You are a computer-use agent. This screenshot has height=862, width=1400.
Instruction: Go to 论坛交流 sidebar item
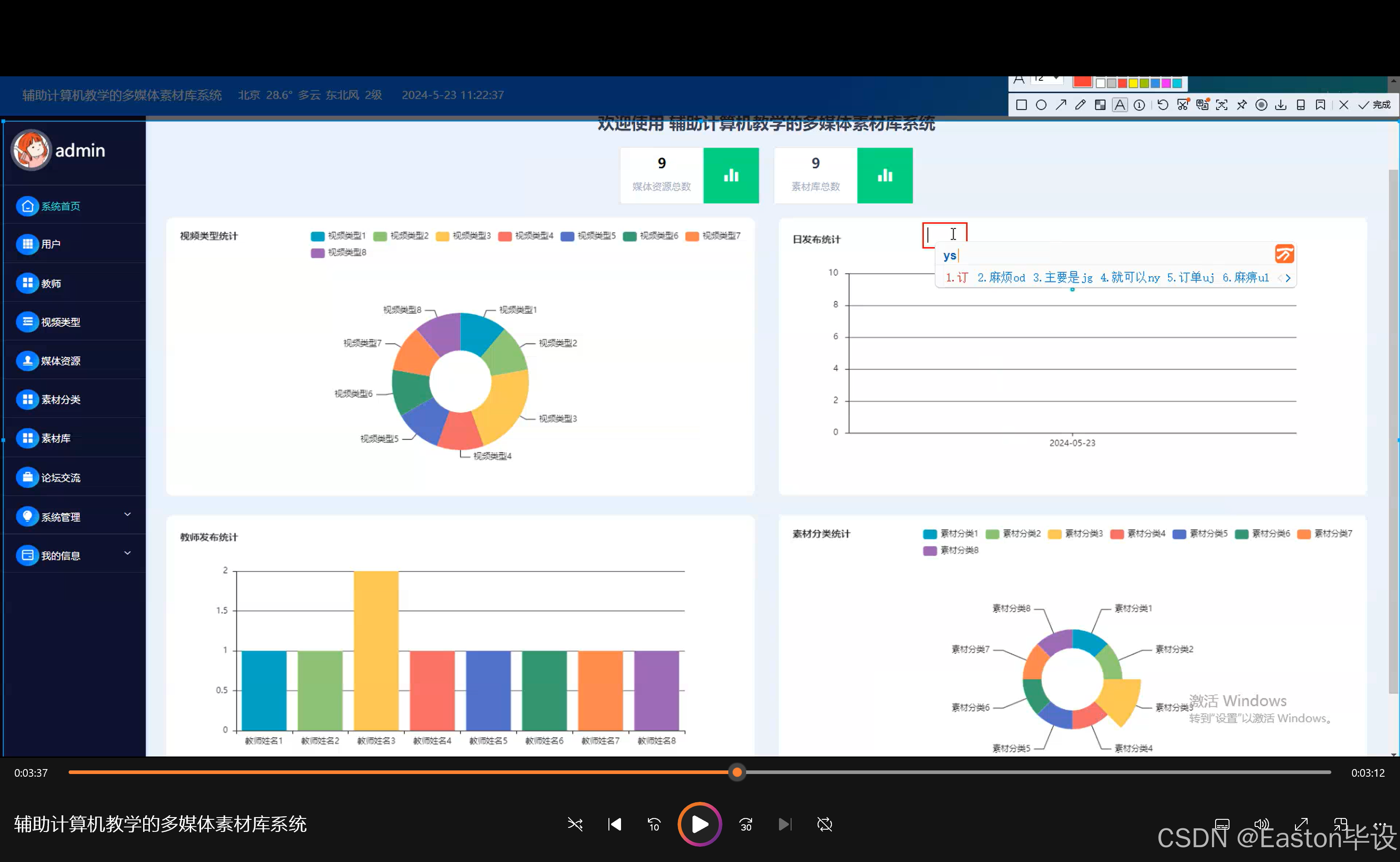click(61, 478)
